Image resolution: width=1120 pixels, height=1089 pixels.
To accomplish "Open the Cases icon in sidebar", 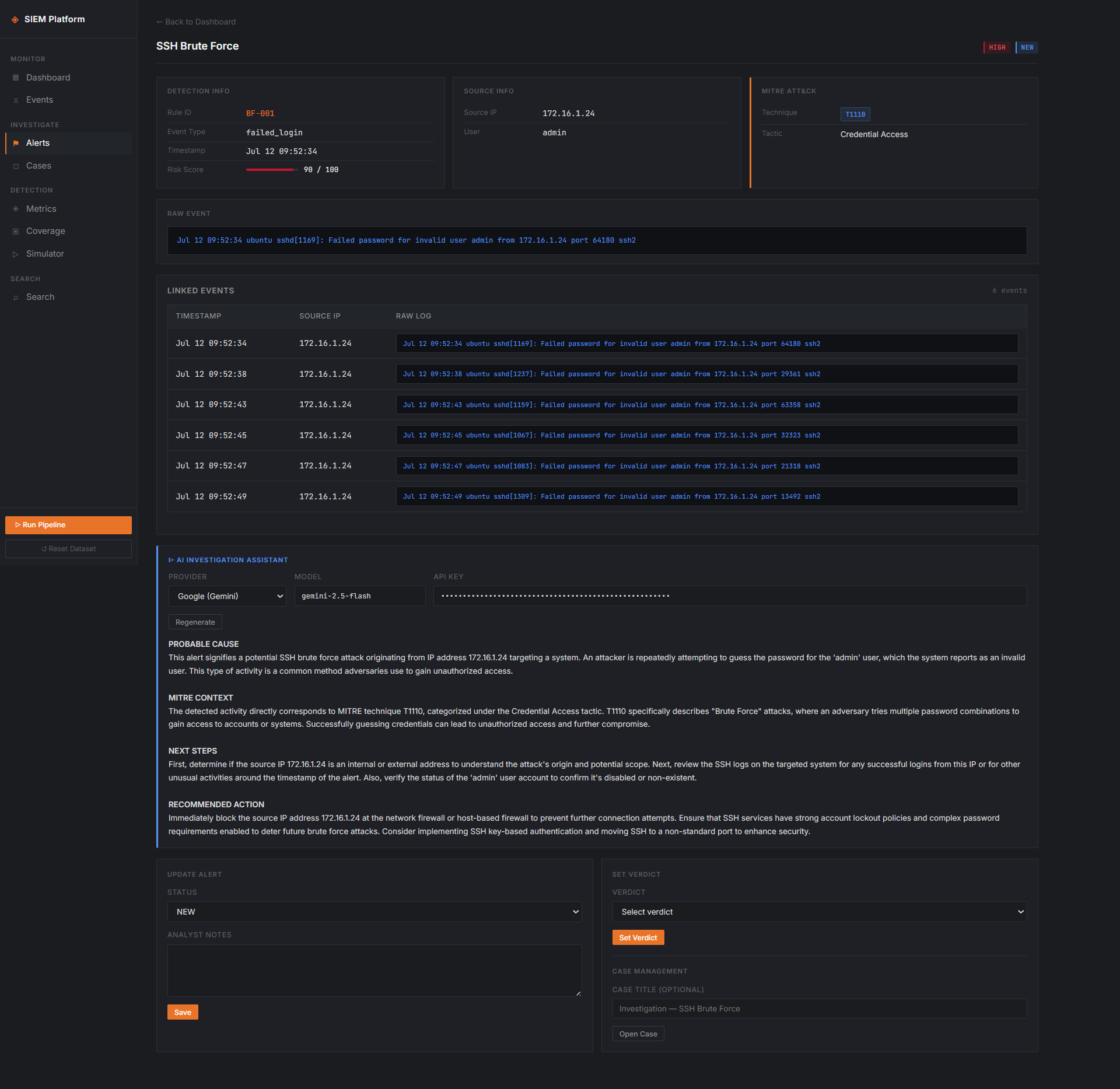I will point(16,166).
